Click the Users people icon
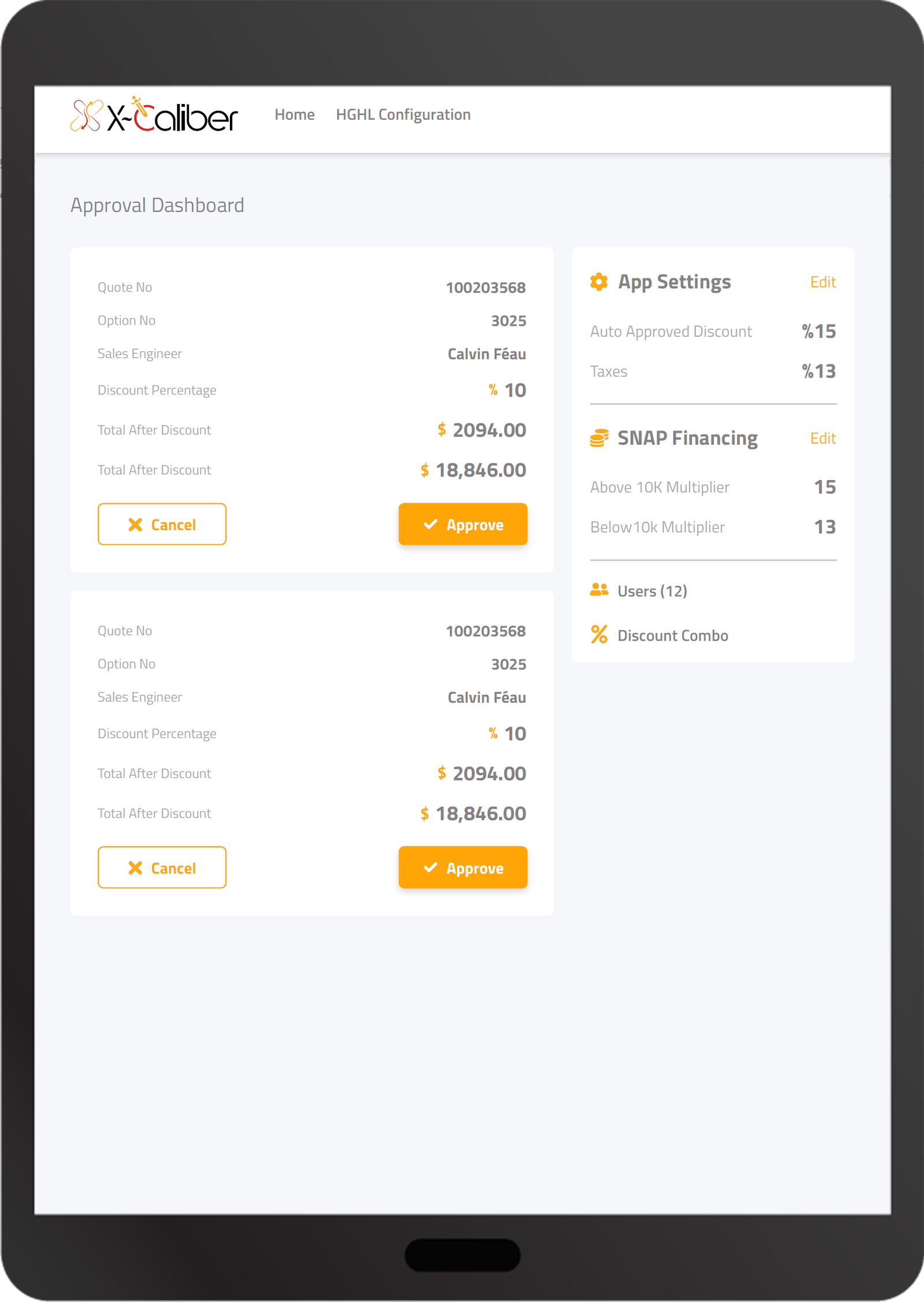 599,590
